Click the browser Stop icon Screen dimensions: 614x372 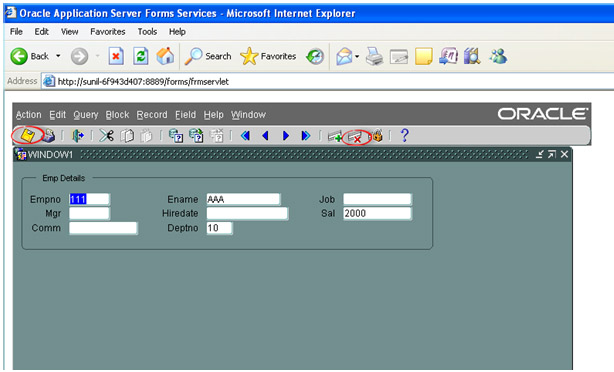[x=116, y=56]
